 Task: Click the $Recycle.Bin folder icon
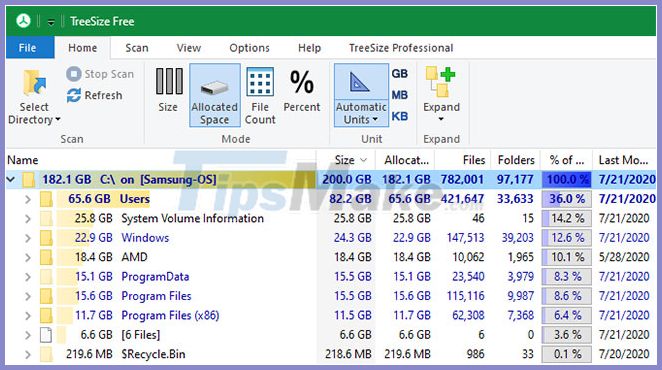(46, 354)
